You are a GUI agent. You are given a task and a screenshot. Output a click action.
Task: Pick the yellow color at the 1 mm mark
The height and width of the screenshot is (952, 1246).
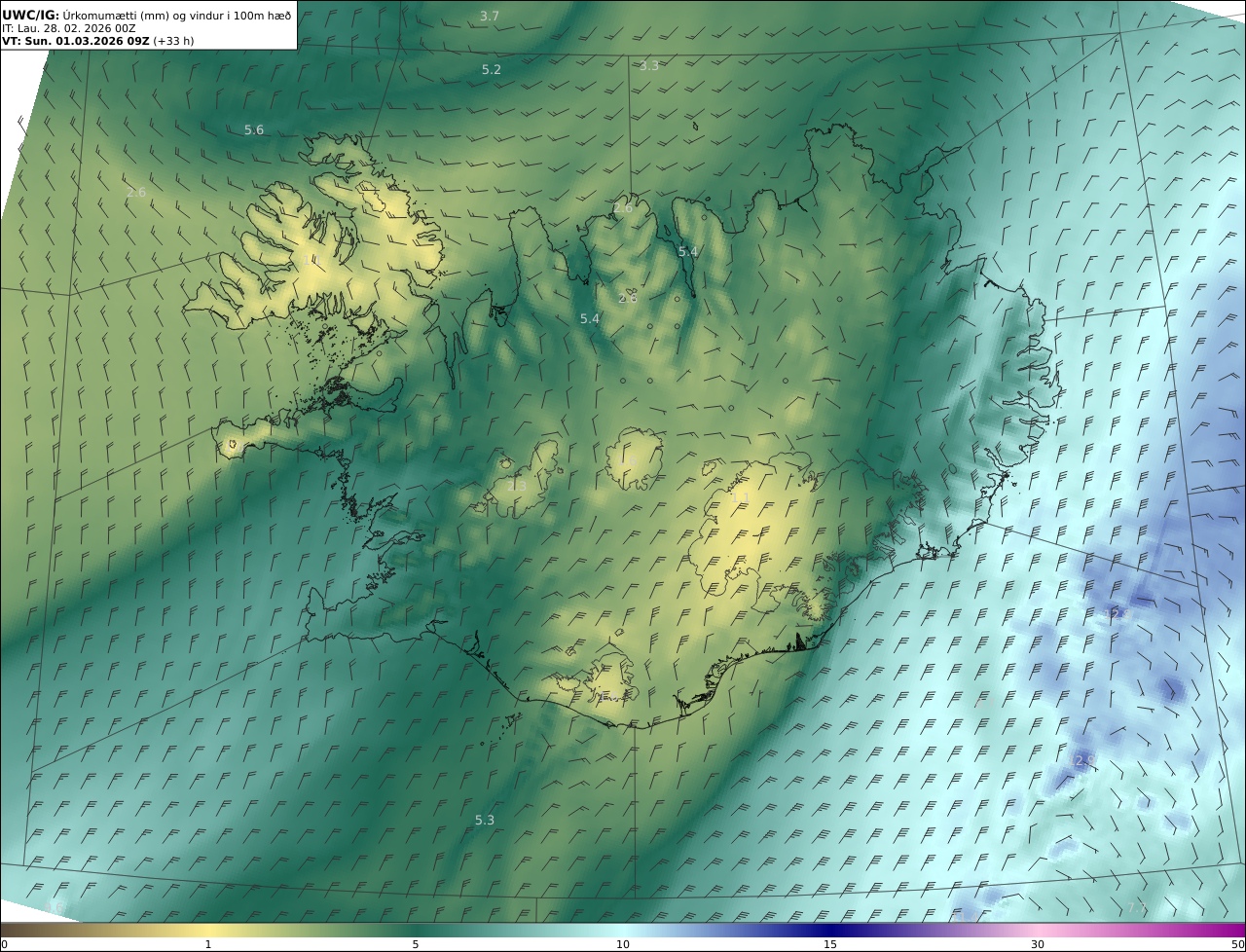coord(207,930)
